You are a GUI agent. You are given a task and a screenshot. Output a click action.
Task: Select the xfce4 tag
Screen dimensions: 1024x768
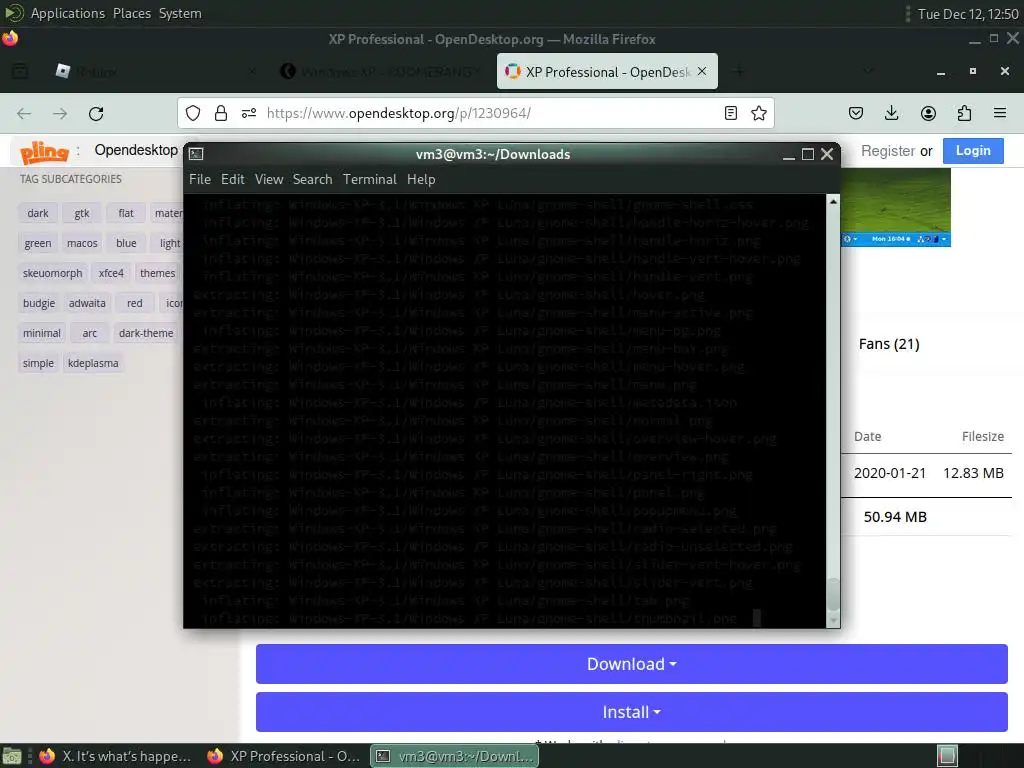(x=111, y=273)
